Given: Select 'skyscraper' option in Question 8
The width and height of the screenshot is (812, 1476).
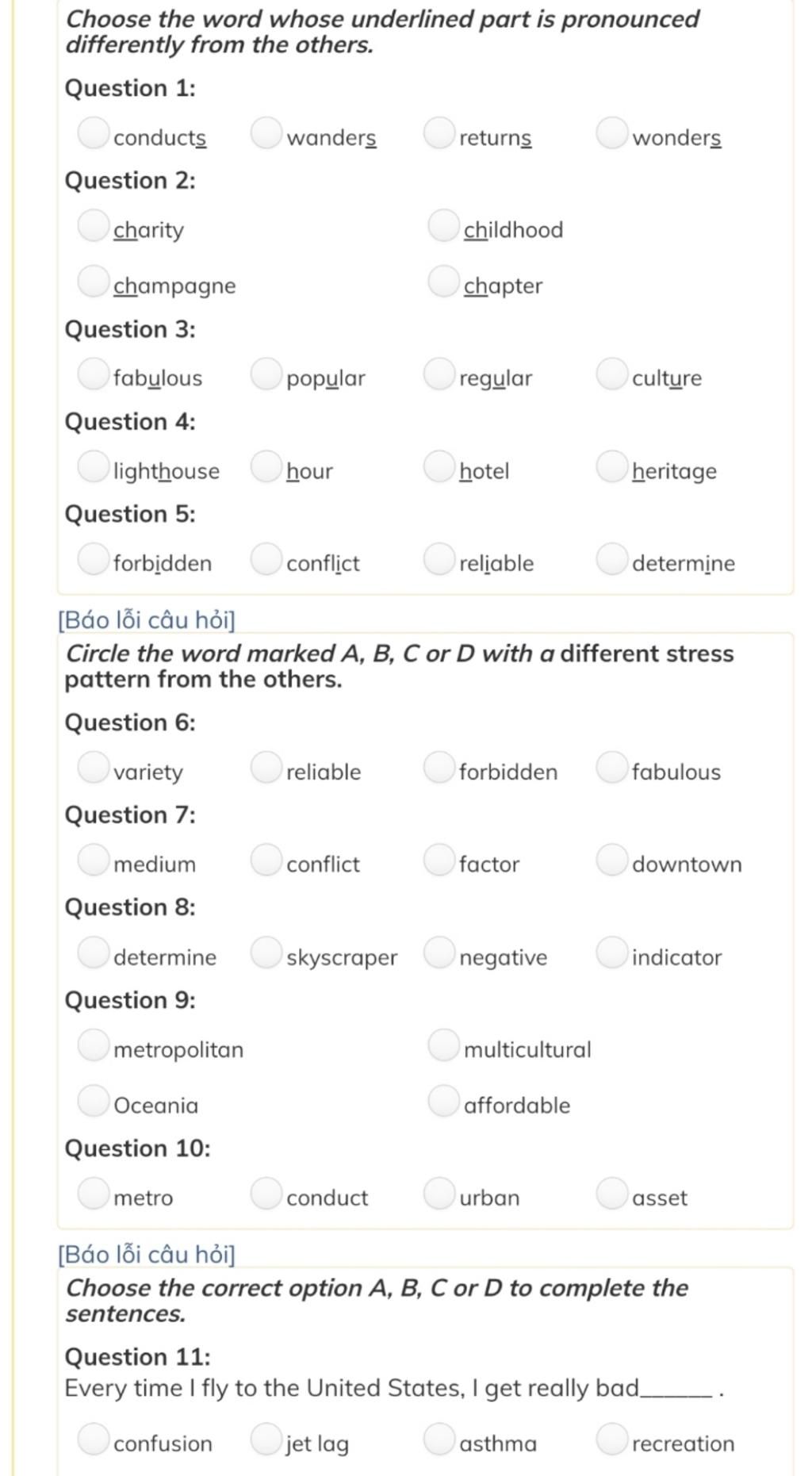Looking at the screenshot, I should (x=266, y=953).
